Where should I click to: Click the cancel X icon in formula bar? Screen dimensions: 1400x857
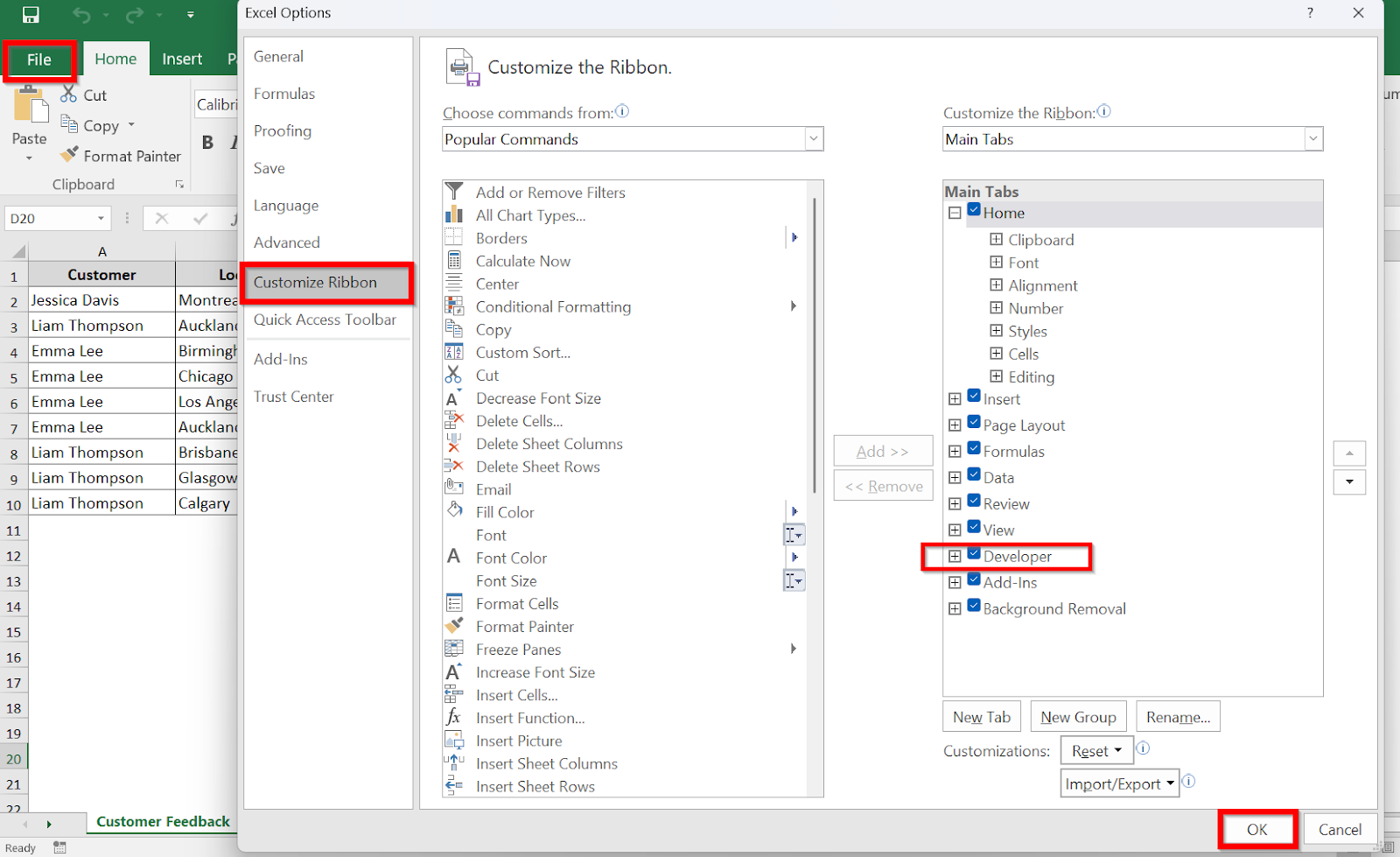click(x=162, y=219)
